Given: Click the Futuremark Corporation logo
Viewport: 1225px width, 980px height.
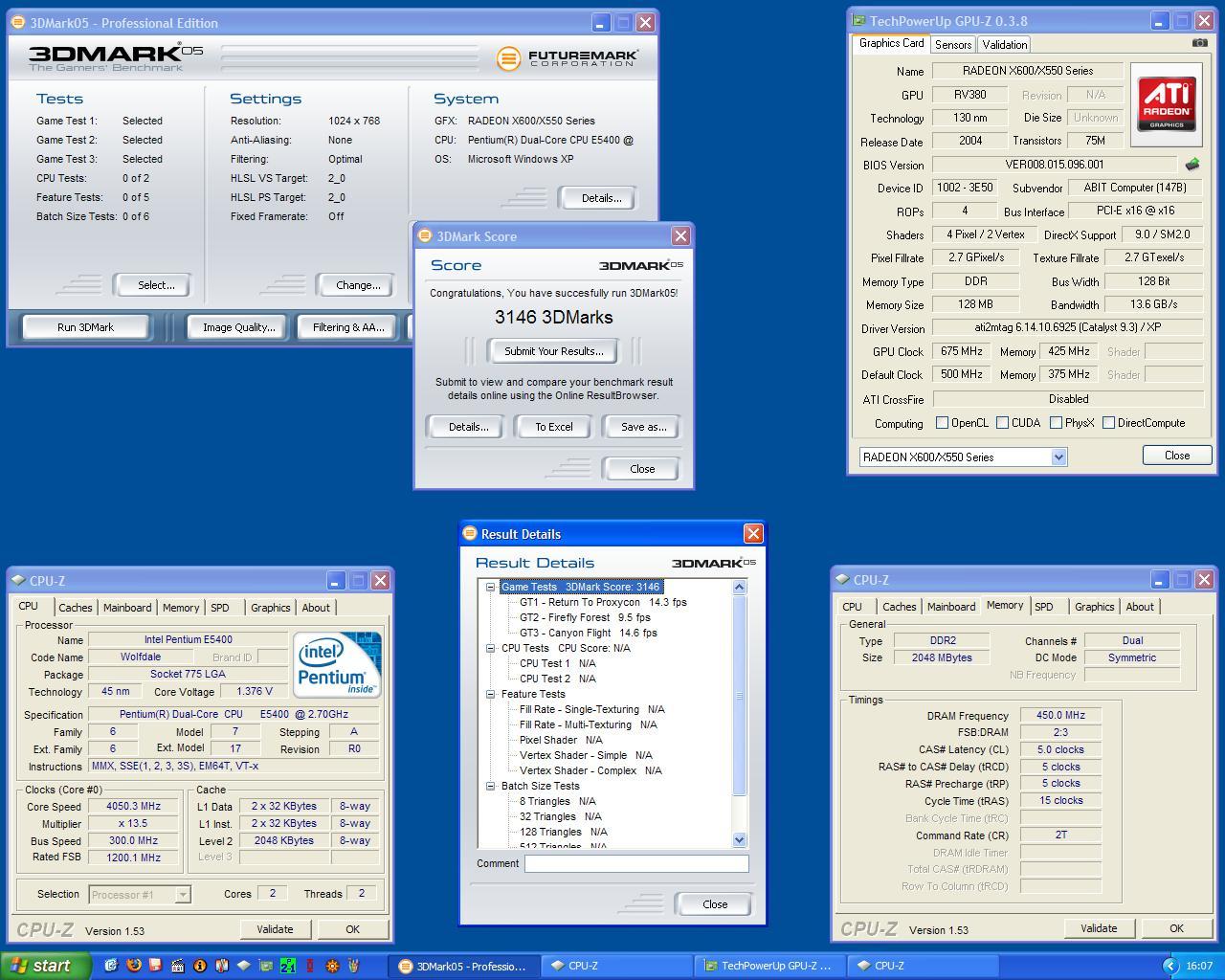Looking at the screenshot, I should point(567,58).
